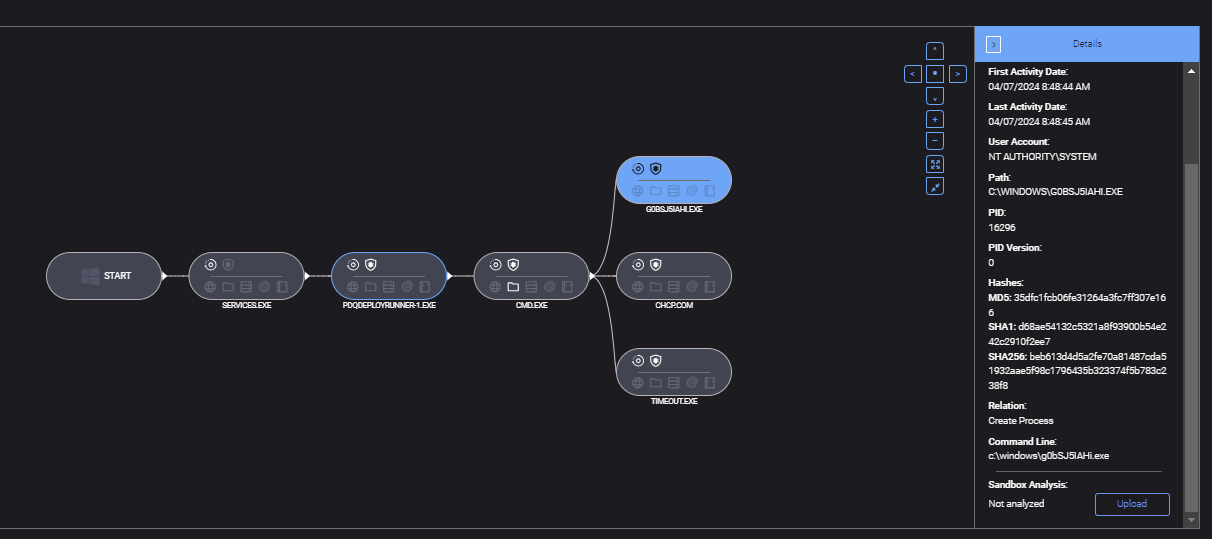Collapse the Details panel with chevron
This screenshot has width=1212, height=539.
tap(993, 44)
